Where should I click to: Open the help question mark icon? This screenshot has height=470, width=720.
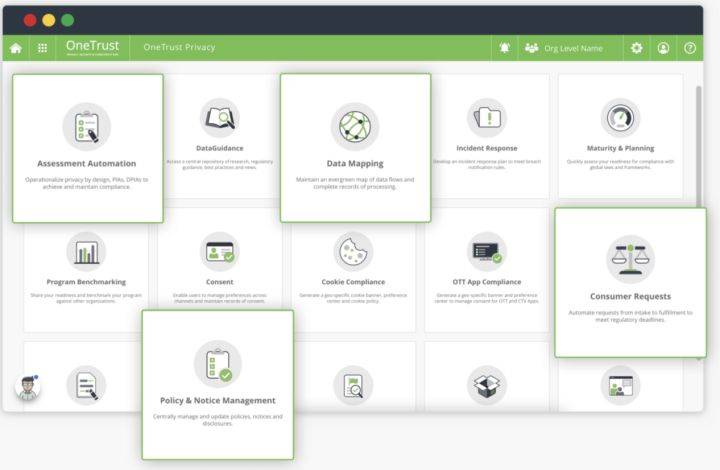690,48
